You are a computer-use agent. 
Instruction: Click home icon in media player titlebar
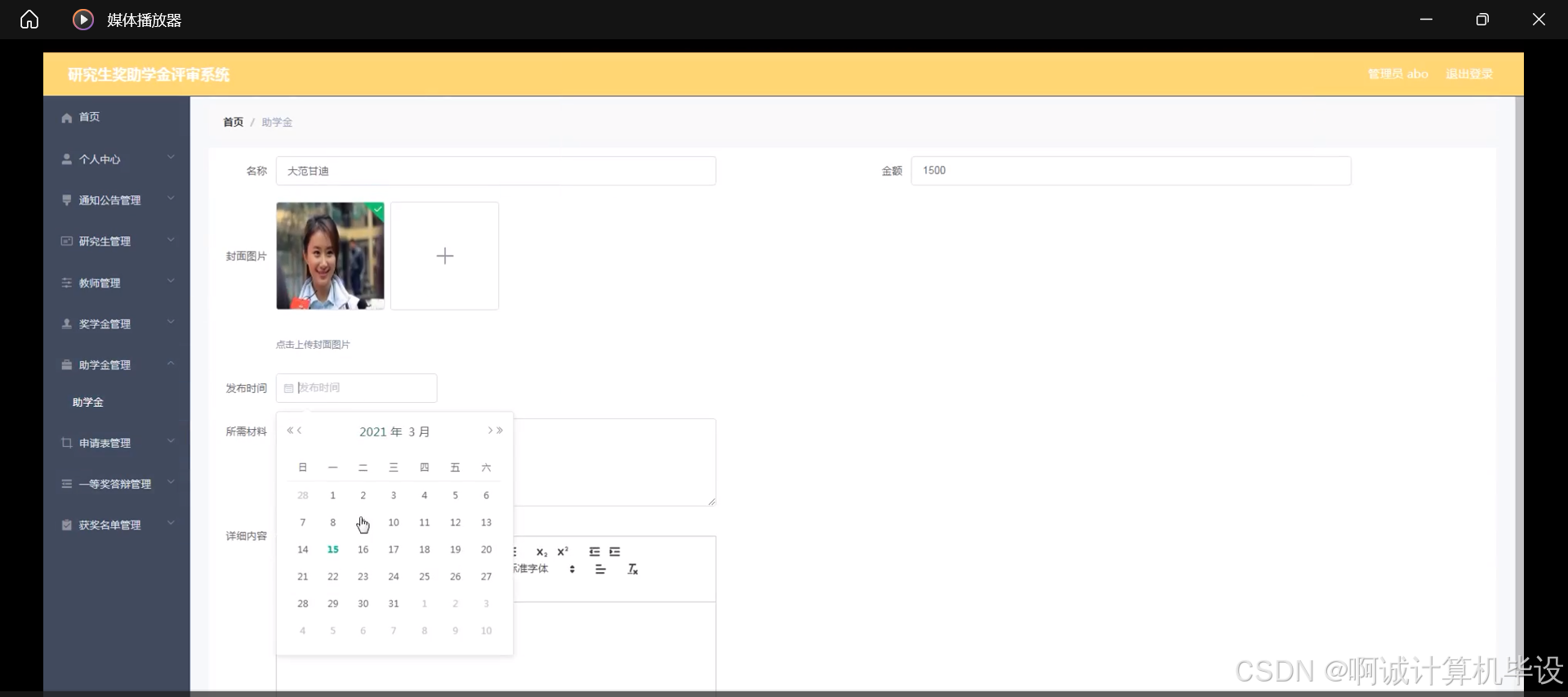pyautogui.click(x=29, y=20)
